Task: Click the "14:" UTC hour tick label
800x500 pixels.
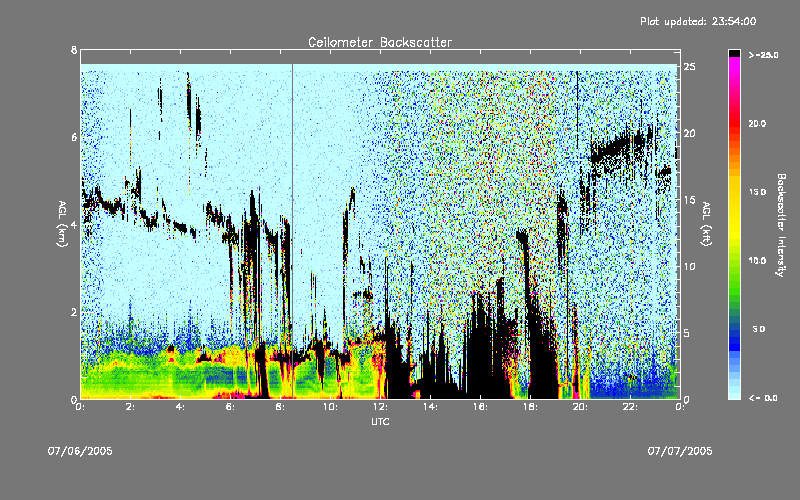Action: [430, 407]
